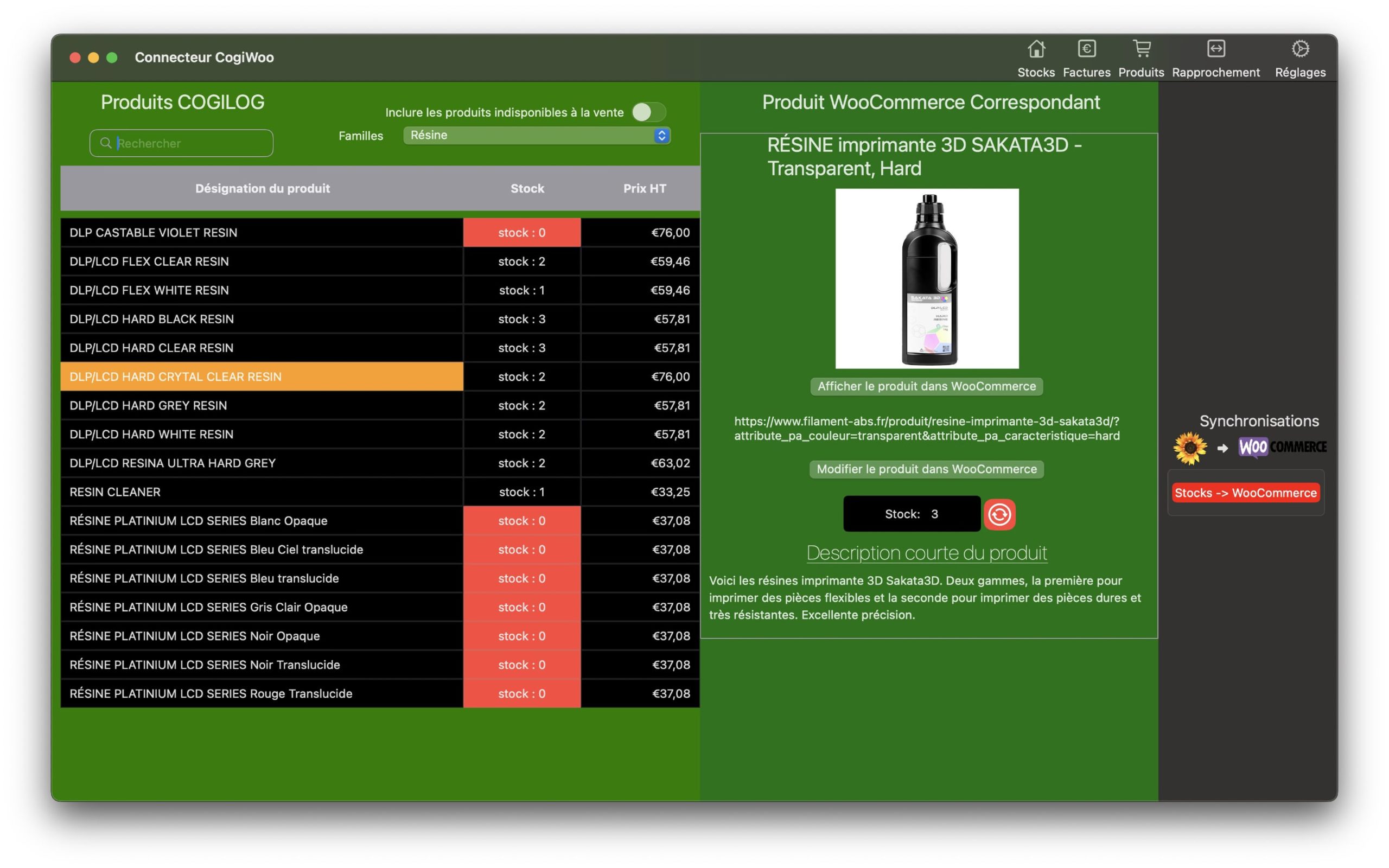Click the Prix HT column header
The height and width of the screenshot is (868, 1389).
[x=645, y=188]
